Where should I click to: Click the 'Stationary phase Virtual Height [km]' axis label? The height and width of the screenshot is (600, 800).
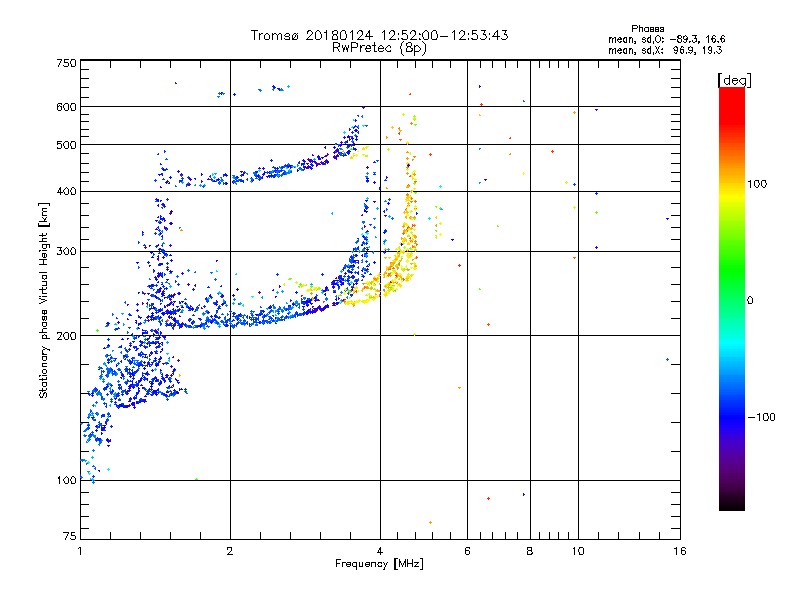coord(43,300)
